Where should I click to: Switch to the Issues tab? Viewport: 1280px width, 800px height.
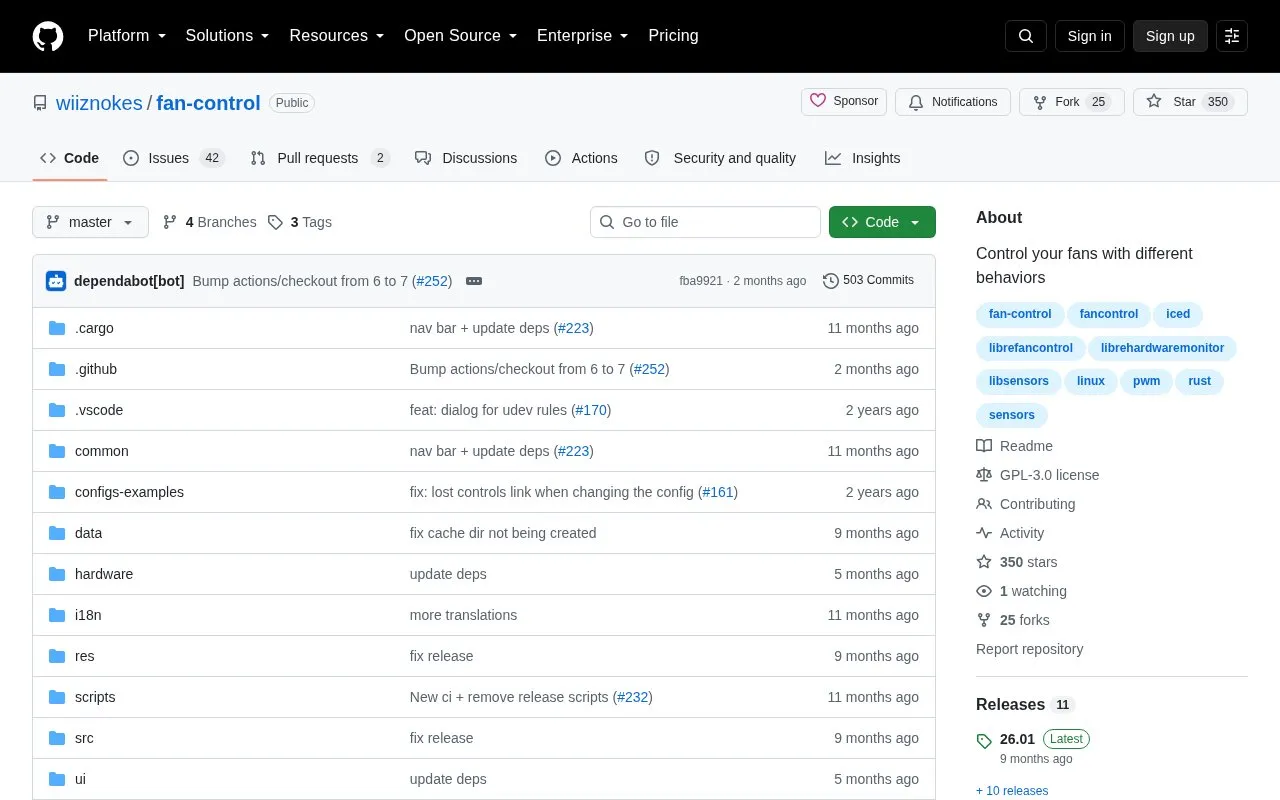click(174, 158)
